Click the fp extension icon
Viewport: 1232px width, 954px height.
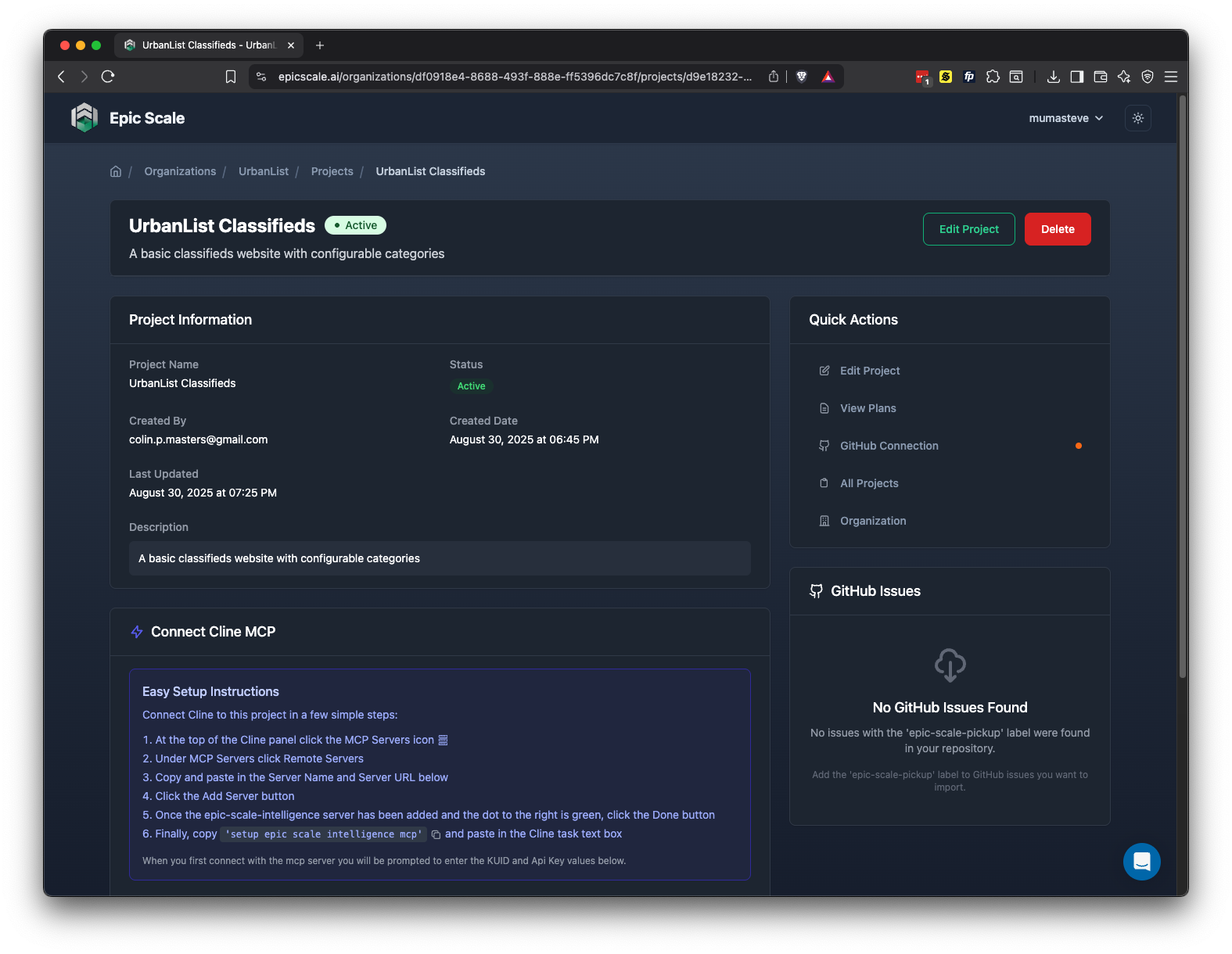[x=969, y=77]
